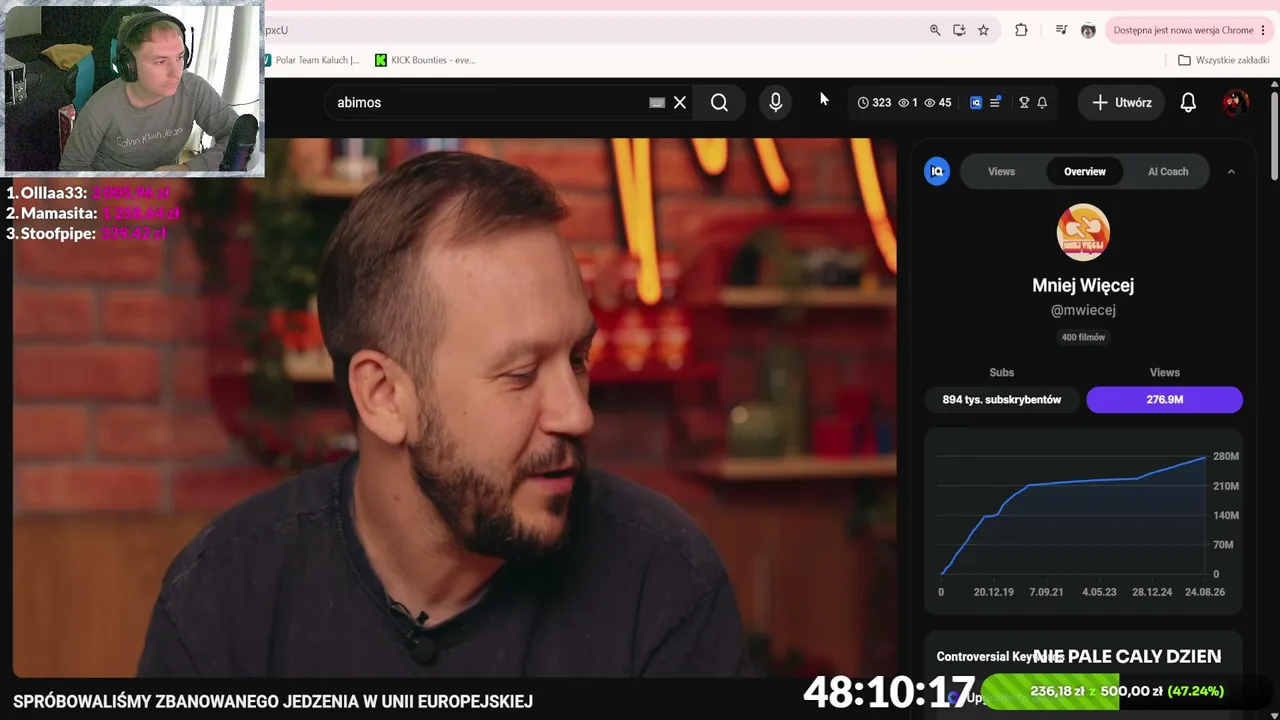Open YouTube notifications bell
Screen dimensions: 1280x720
(1188, 102)
